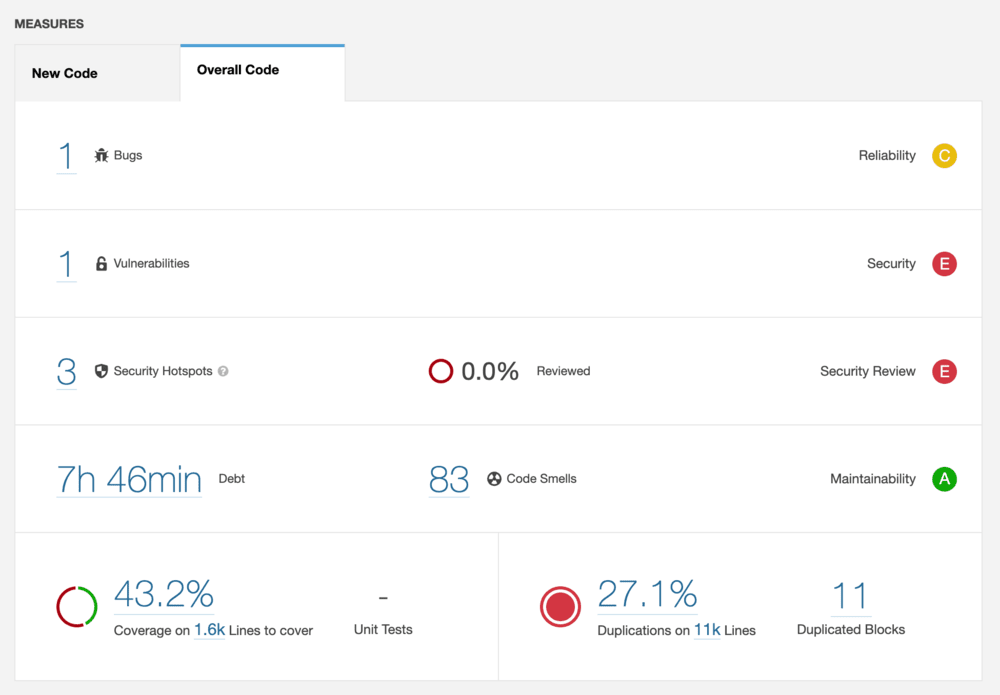Image resolution: width=1000 pixels, height=695 pixels.
Task: Click the Security rating badge E
Action: (944, 263)
